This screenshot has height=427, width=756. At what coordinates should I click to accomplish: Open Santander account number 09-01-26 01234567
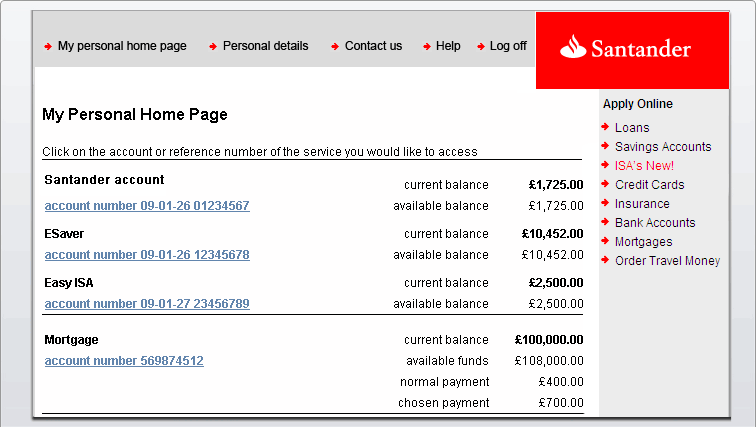click(x=147, y=206)
